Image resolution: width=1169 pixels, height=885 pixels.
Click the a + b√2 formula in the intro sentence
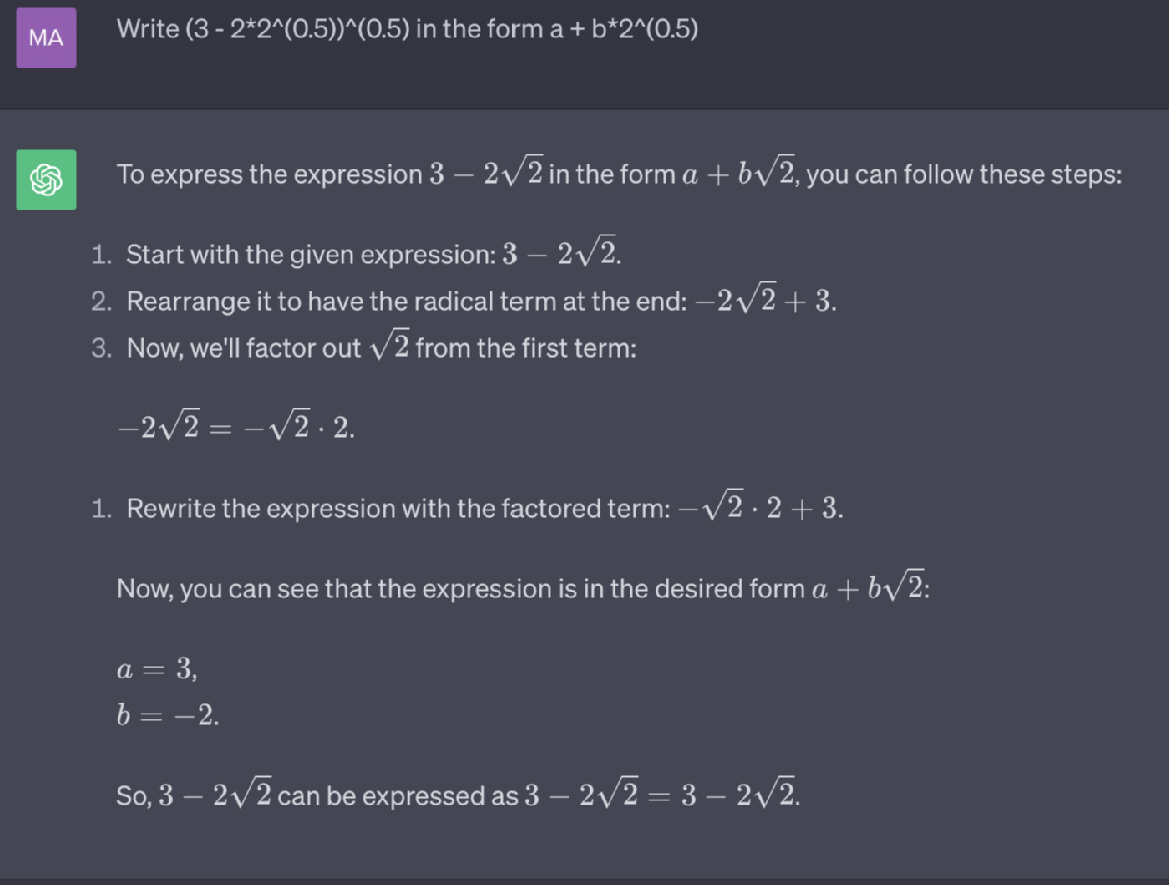coord(738,175)
